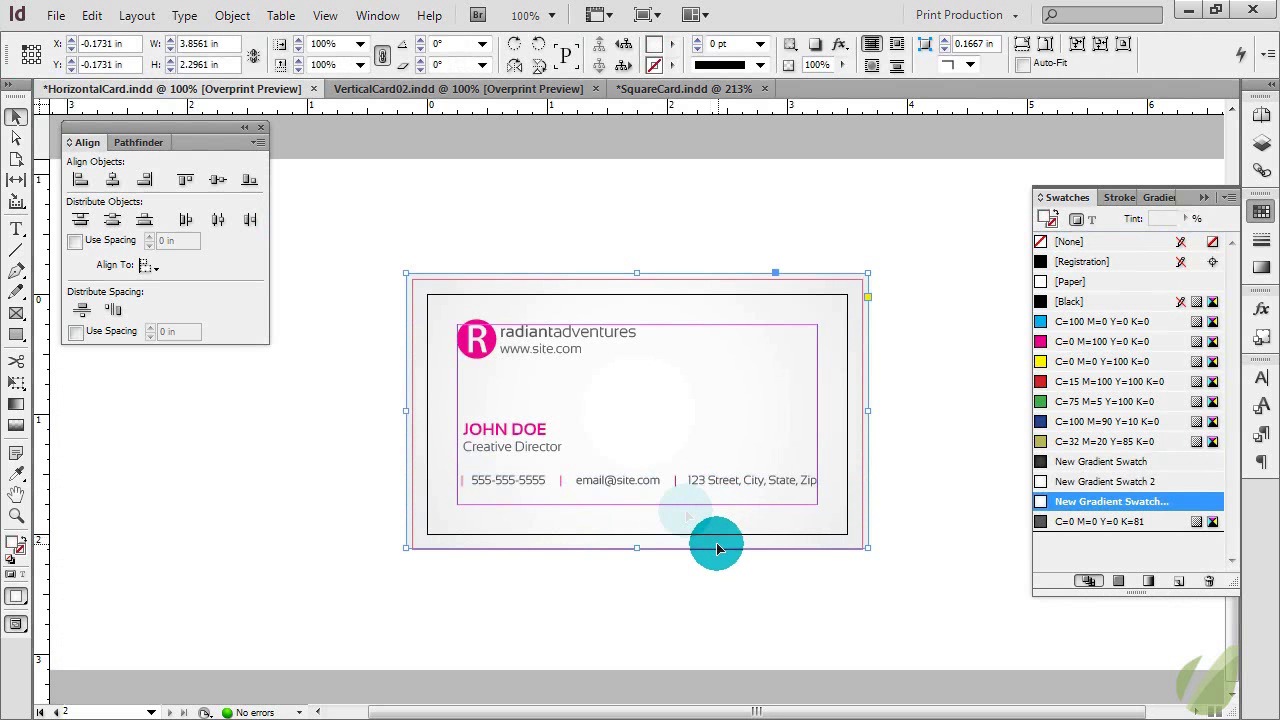1280x720 pixels.
Task: Open the Rotation Angle dropdown
Action: pos(482,44)
